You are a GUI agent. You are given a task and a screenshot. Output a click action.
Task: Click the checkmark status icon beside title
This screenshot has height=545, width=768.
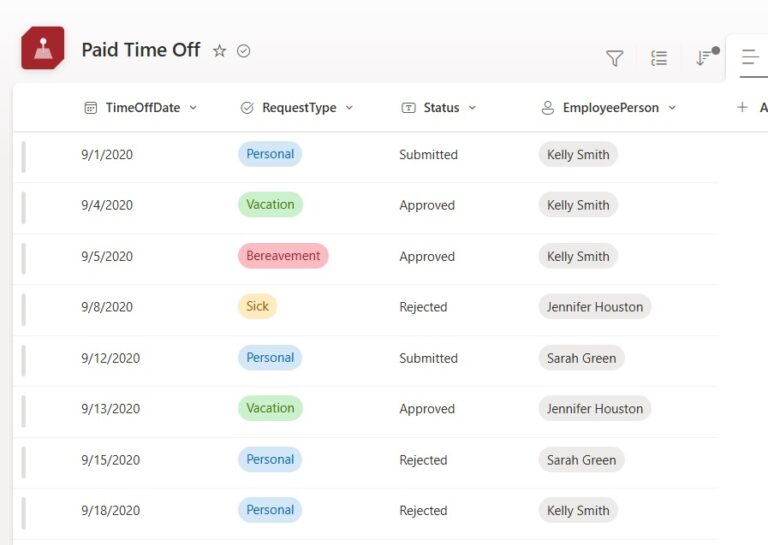tap(243, 51)
